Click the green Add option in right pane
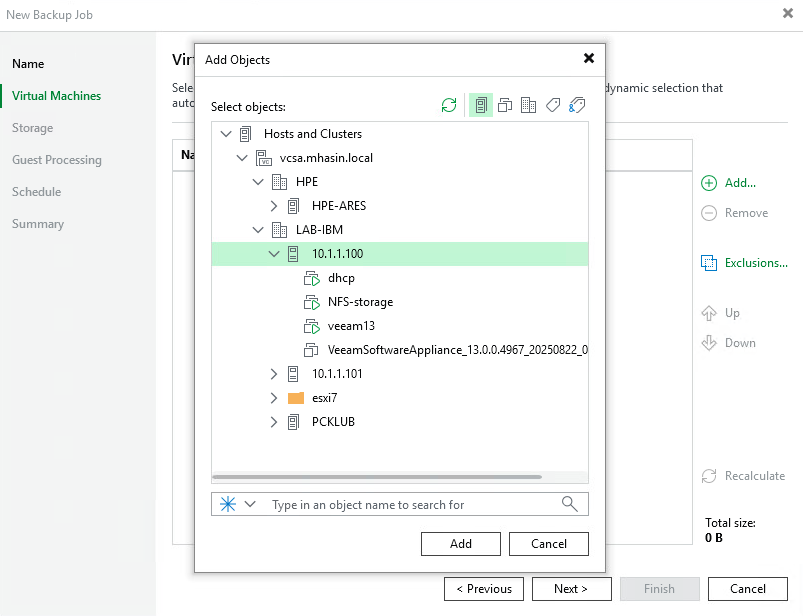Image resolution: width=803 pixels, height=616 pixels. pyautogui.click(x=728, y=182)
